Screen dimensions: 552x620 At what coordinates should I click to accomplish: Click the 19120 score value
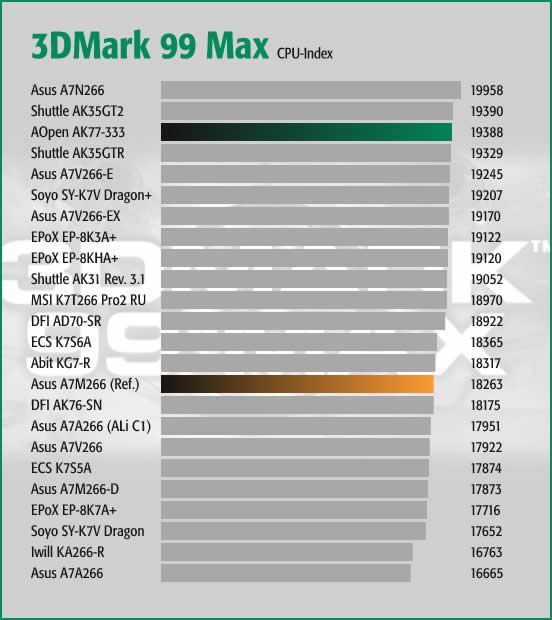pyautogui.click(x=486, y=258)
